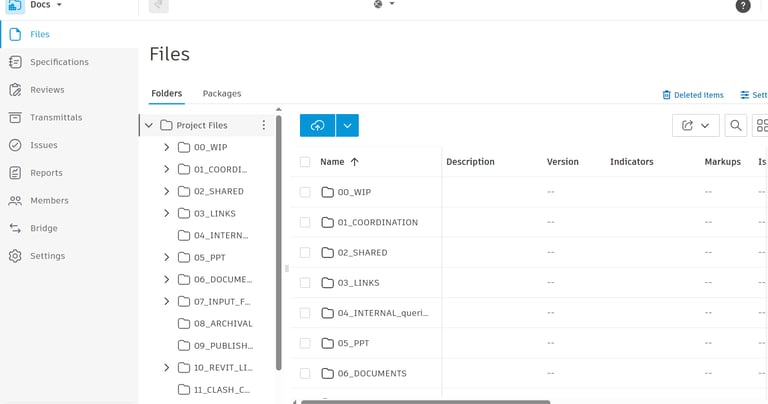Open the 01_COORDINATION folder in list
This screenshot has width=768, height=404.
(377, 222)
